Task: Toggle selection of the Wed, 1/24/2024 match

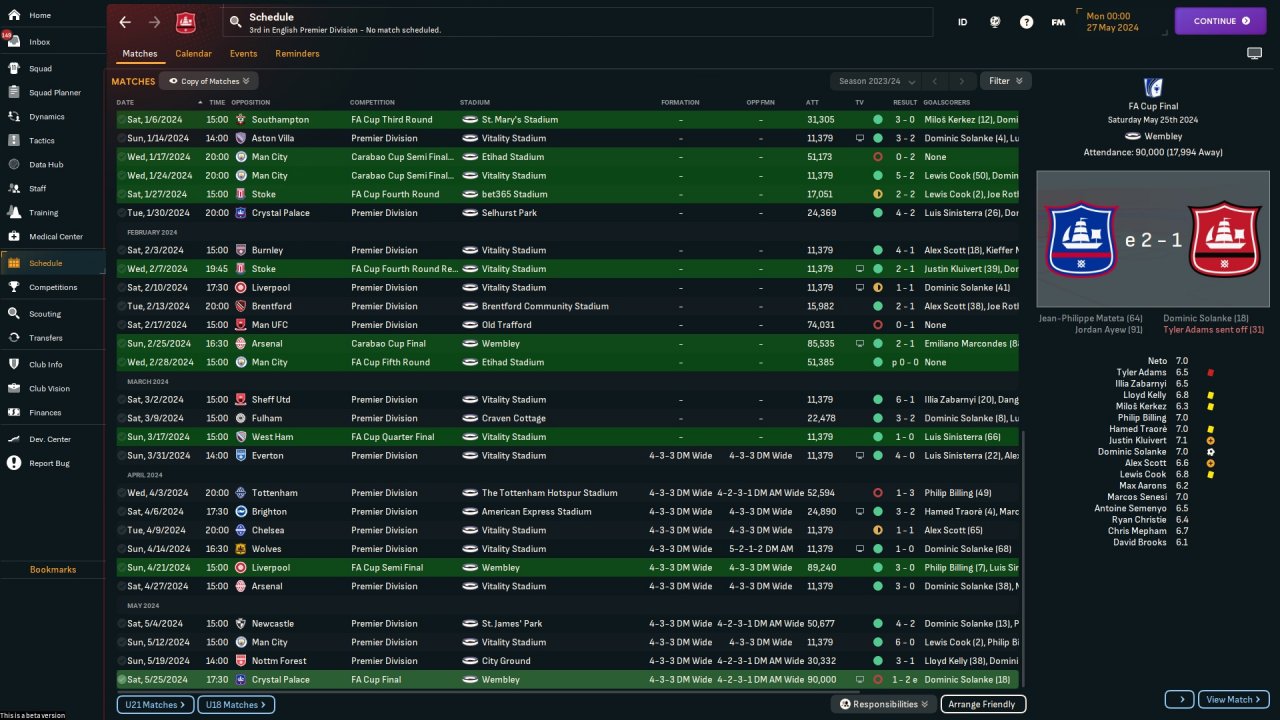Action: pyautogui.click(x=122, y=176)
